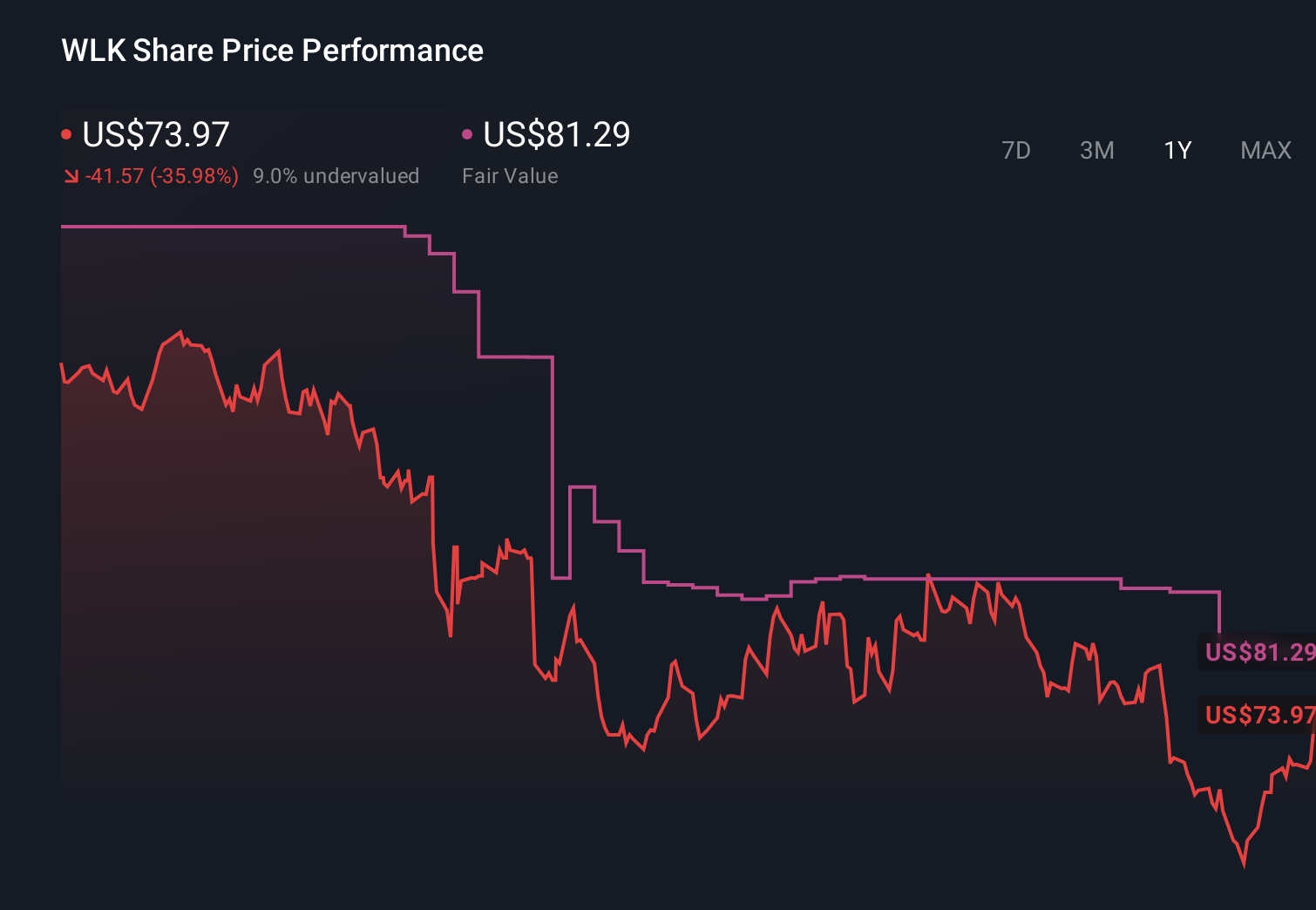Click the US$81.29 heading price
Screen dimensions: 1316x910
(556, 135)
